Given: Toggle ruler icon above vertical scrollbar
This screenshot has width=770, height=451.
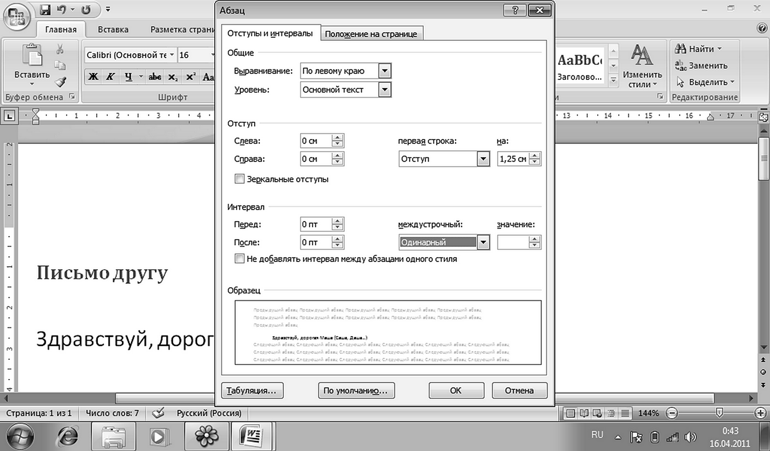Looking at the screenshot, I should click(x=764, y=116).
